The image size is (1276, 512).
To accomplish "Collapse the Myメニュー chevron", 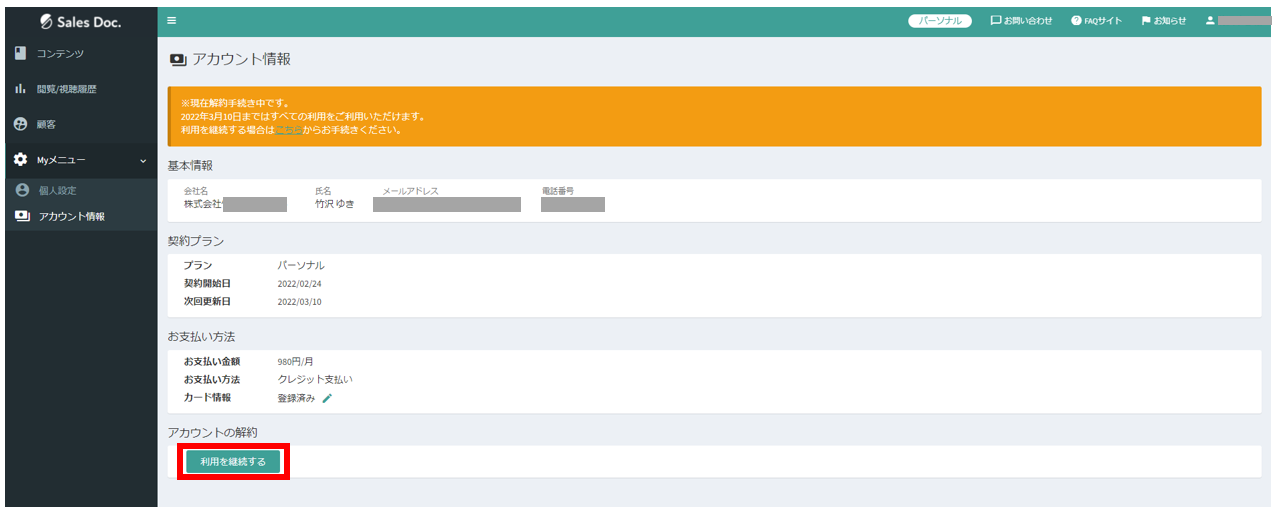I will [x=143, y=160].
